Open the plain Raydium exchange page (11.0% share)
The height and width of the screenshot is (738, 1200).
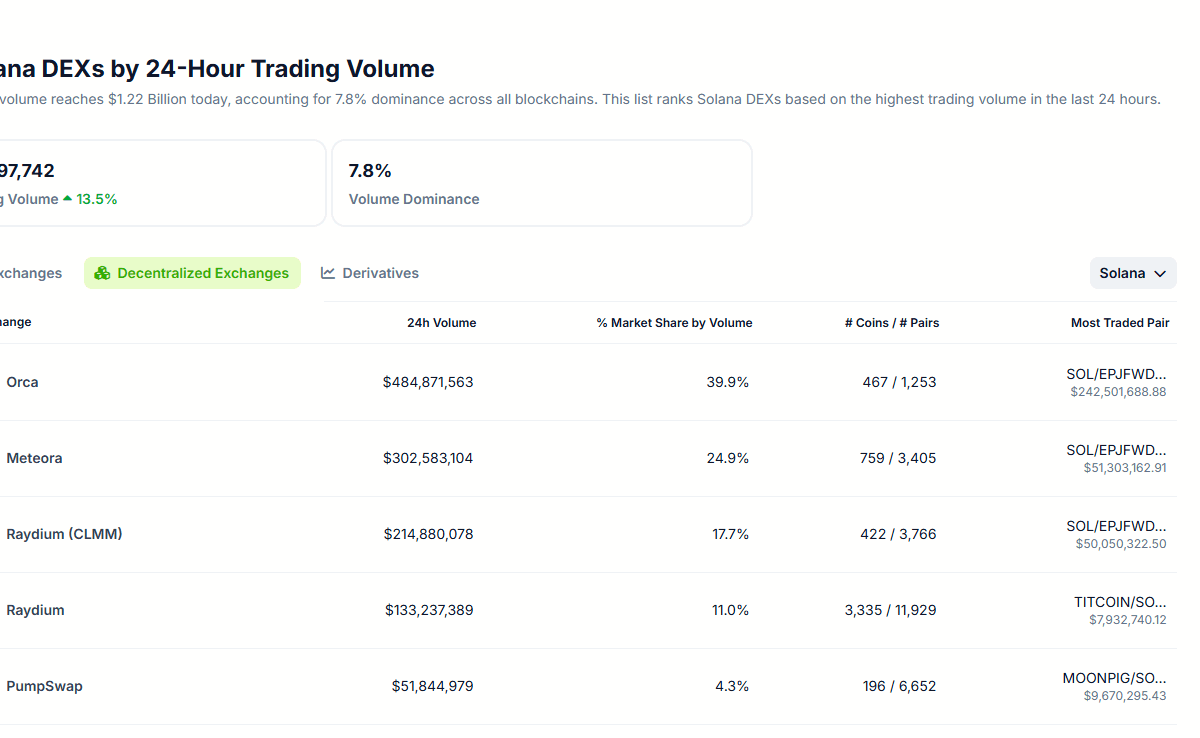(x=35, y=610)
